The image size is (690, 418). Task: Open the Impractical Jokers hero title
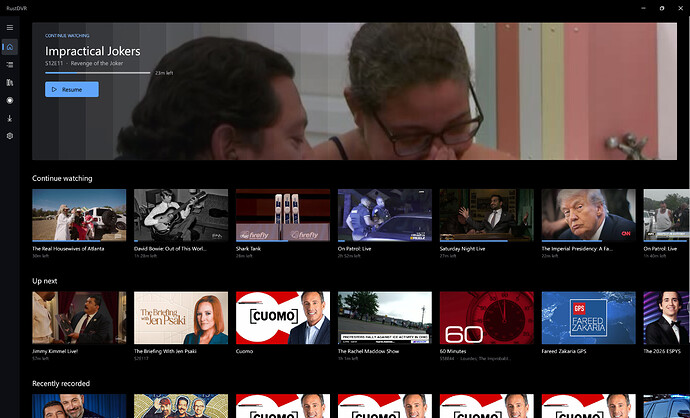pyautogui.click(x=93, y=51)
